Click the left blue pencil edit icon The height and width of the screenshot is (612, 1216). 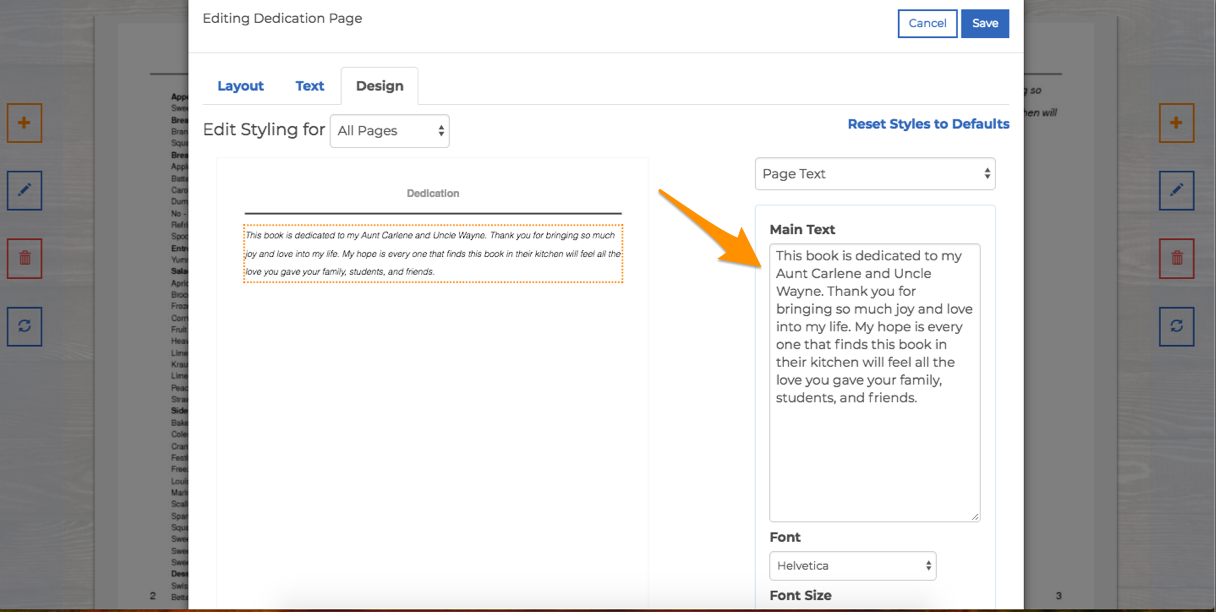[x=24, y=190]
